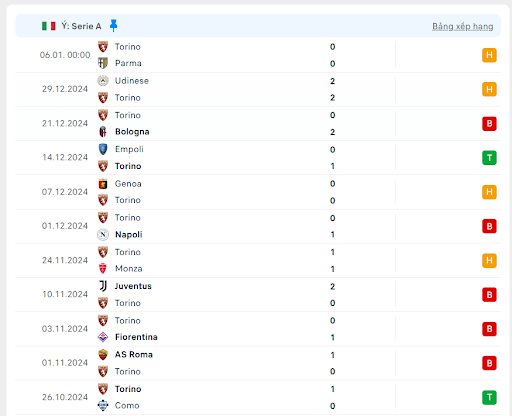Click the Como club crest
Screen dimensions: 512x416
[x=103, y=405]
